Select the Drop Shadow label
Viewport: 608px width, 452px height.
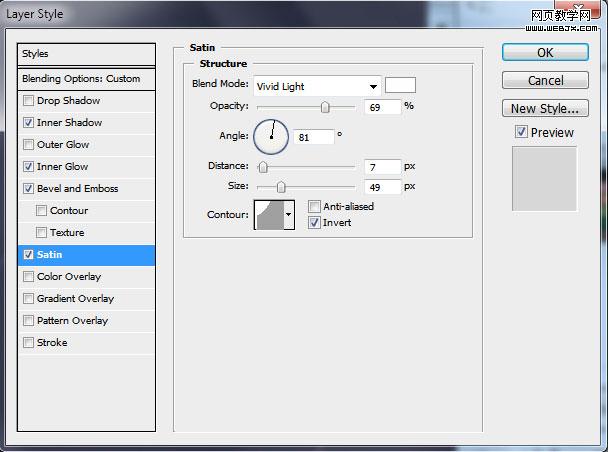pos(69,101)
